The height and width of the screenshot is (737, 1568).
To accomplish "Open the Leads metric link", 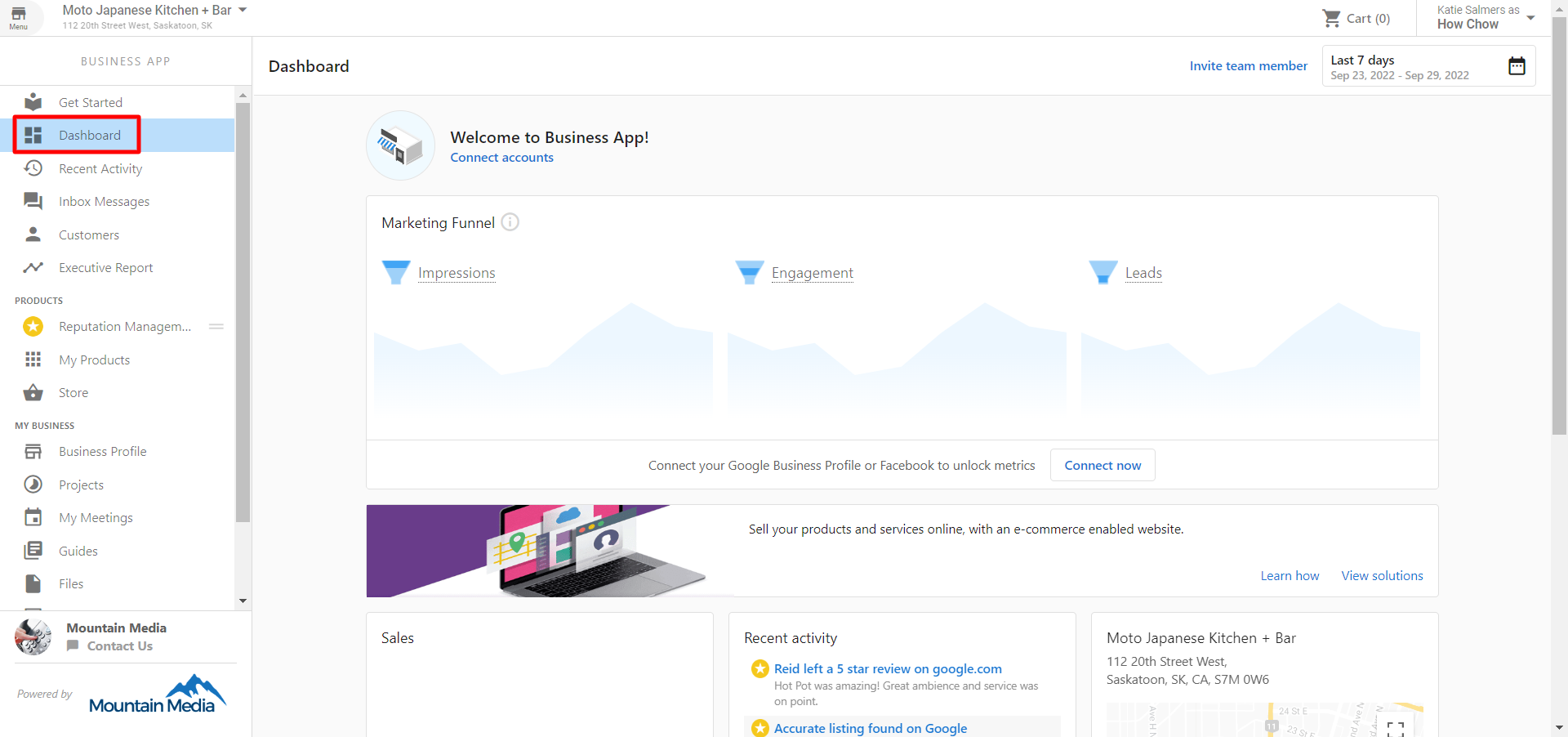I will point(1143,273).
